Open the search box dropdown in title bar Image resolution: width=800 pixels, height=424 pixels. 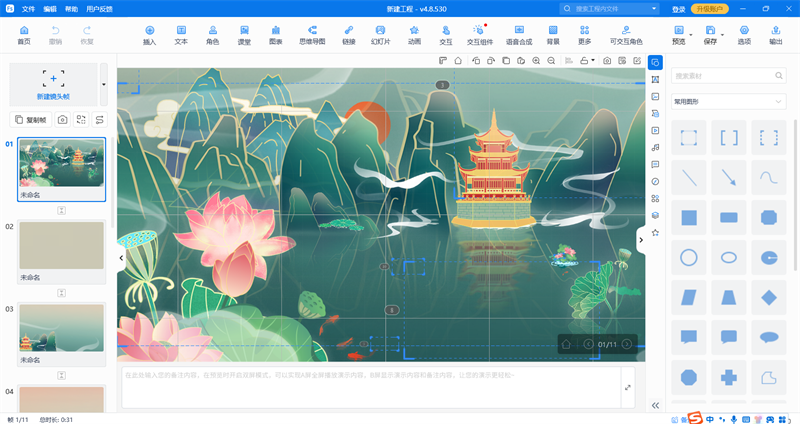coord(654,9)
